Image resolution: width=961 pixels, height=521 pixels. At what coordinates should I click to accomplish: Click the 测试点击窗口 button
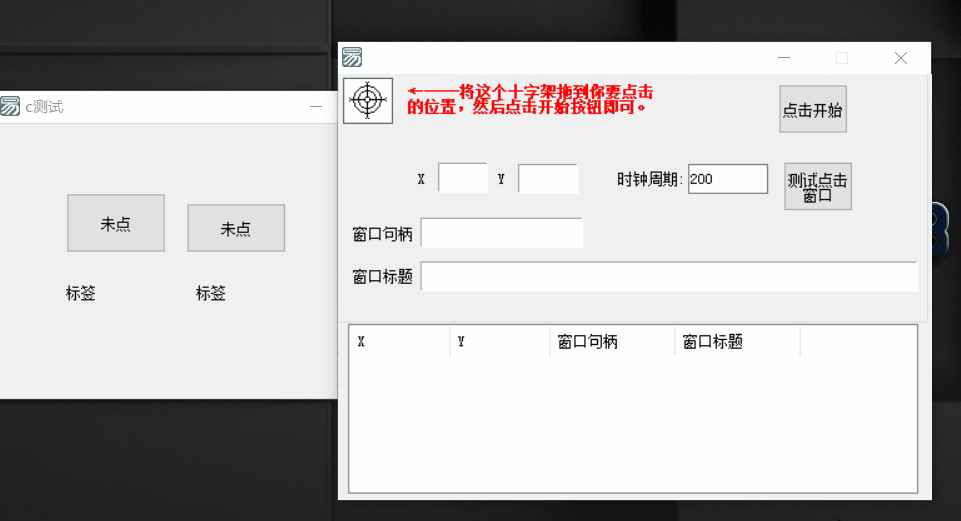pos(818,187)
